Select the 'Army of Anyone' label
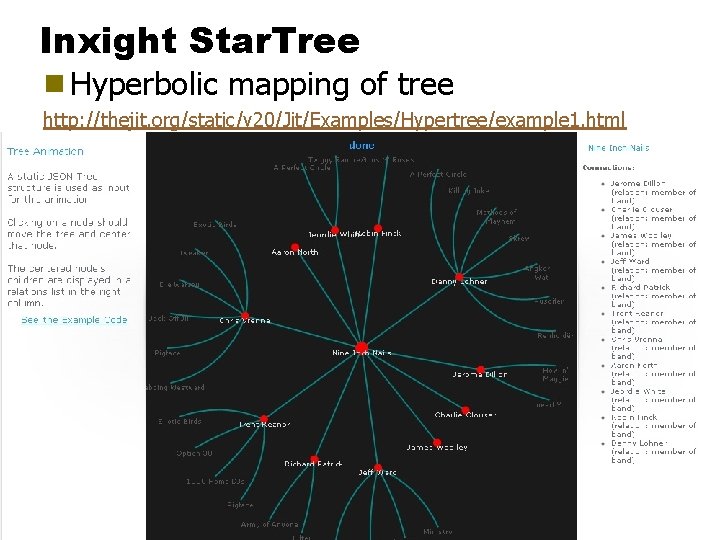 tap(270, 524)
